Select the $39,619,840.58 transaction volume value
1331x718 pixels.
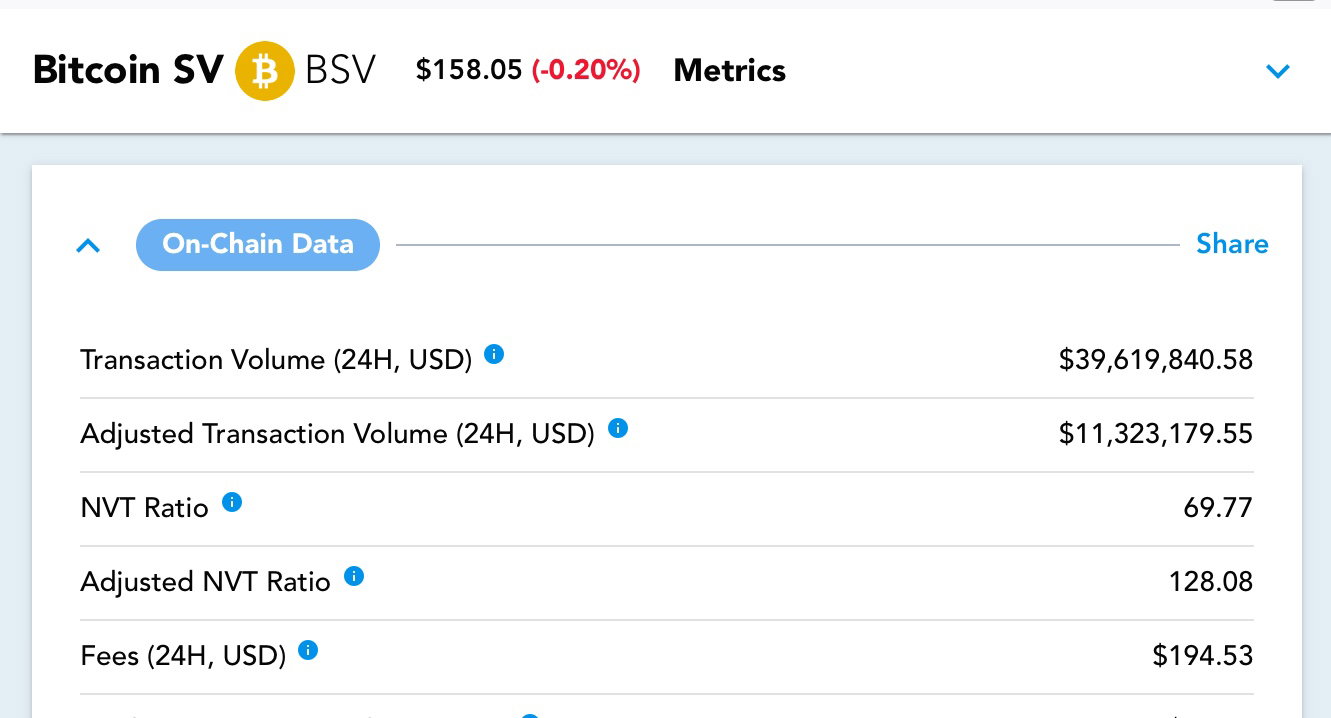[1156, 360]
